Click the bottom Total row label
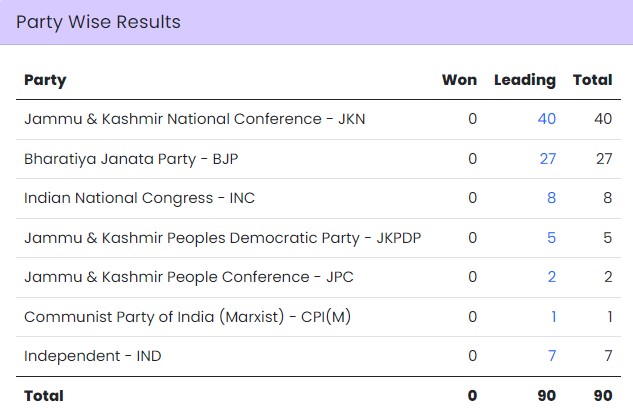The width and height of the screenshot is (633, 413). click(44, 396)
